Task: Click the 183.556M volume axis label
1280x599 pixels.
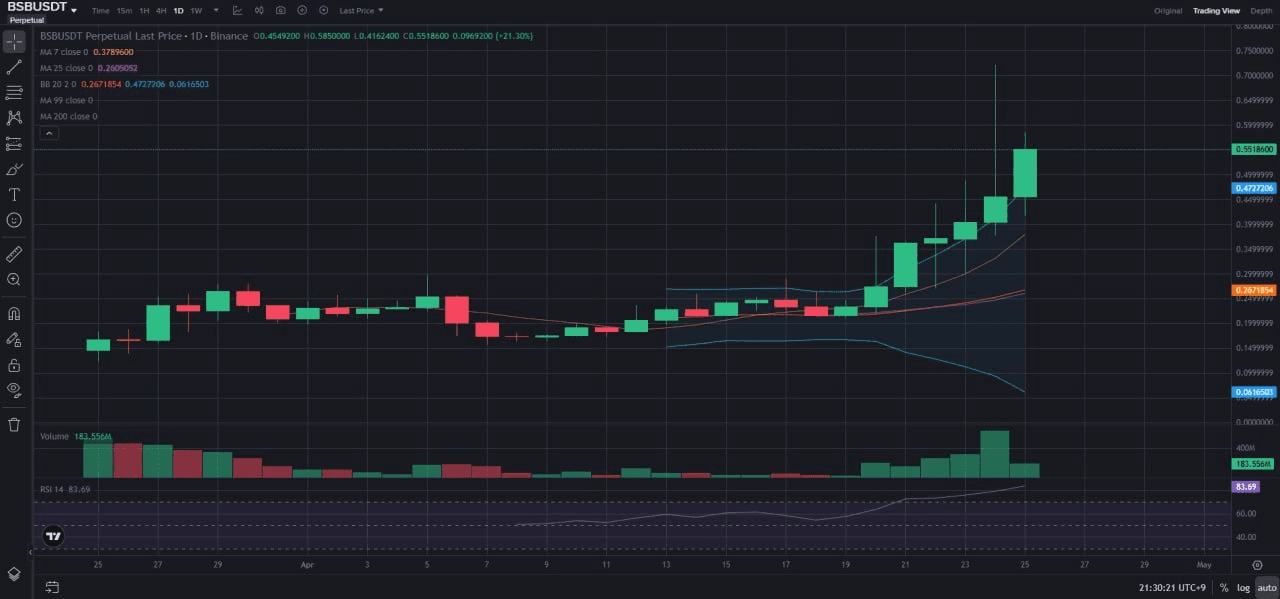Action: click(x=1255, y=464)
